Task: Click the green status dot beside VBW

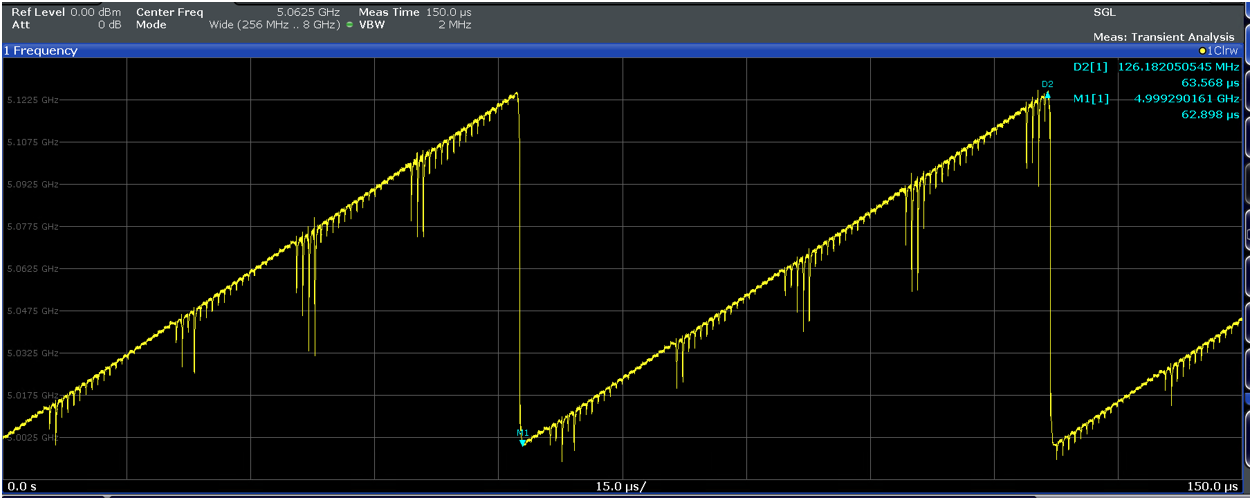Action: (349, 24)
